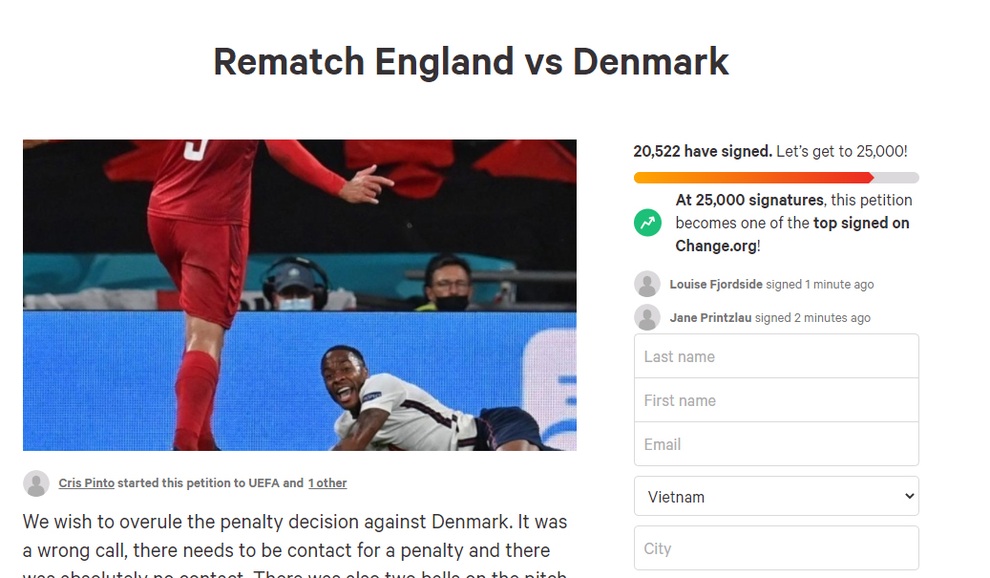Click Louise Fjordside's avatar icon
The height and width of the screenshot is (578, 990).
point(647,284)
